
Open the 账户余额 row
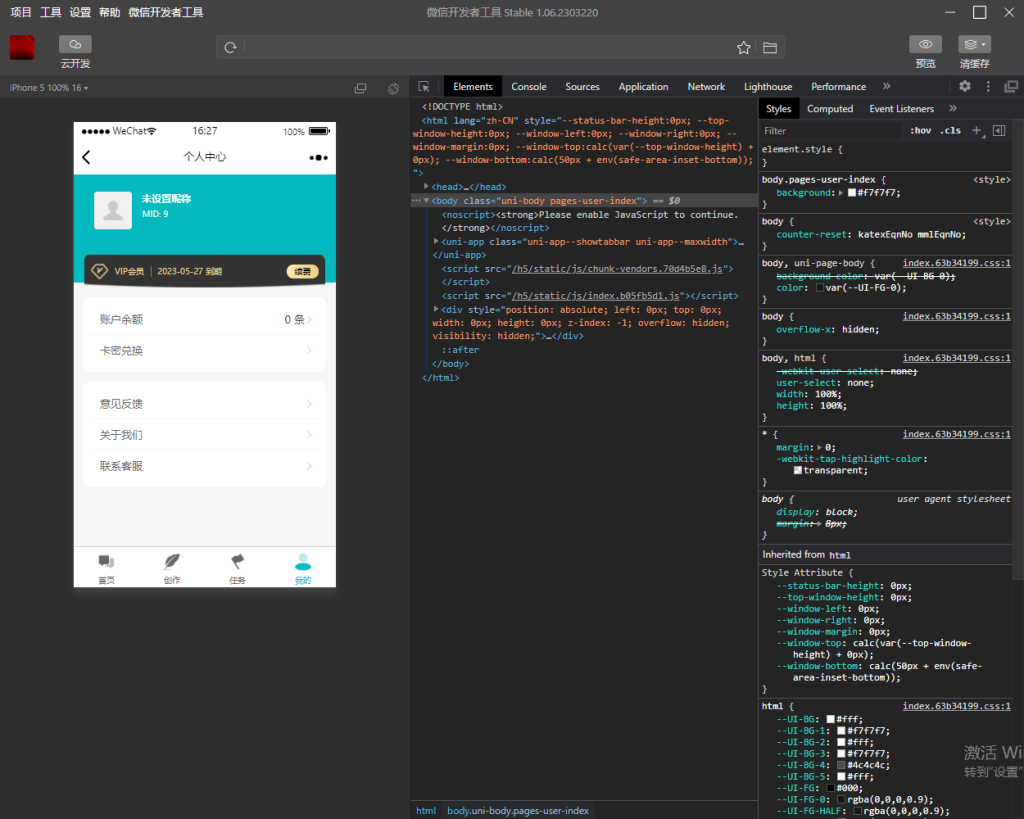[x=205, y=319]
